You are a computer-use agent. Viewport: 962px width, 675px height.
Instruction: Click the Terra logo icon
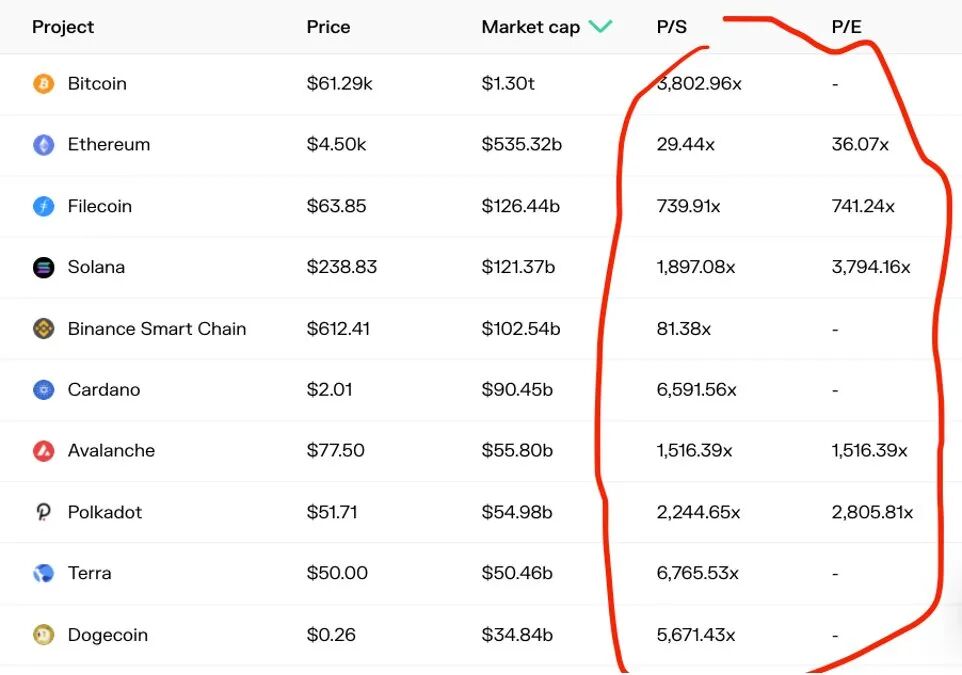[x=44, y=574]
